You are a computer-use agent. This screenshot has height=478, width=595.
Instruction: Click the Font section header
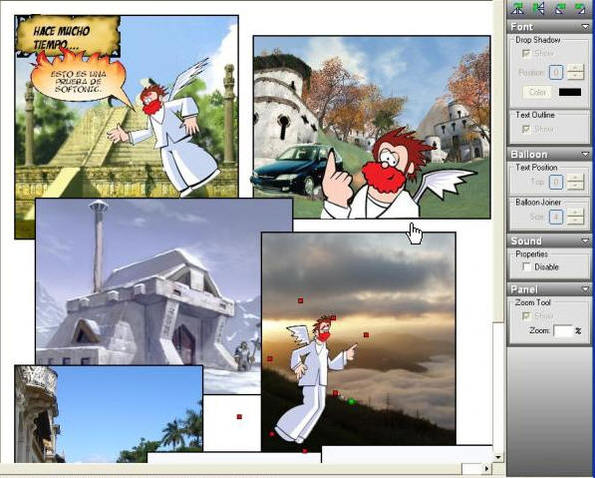[549, 27]
